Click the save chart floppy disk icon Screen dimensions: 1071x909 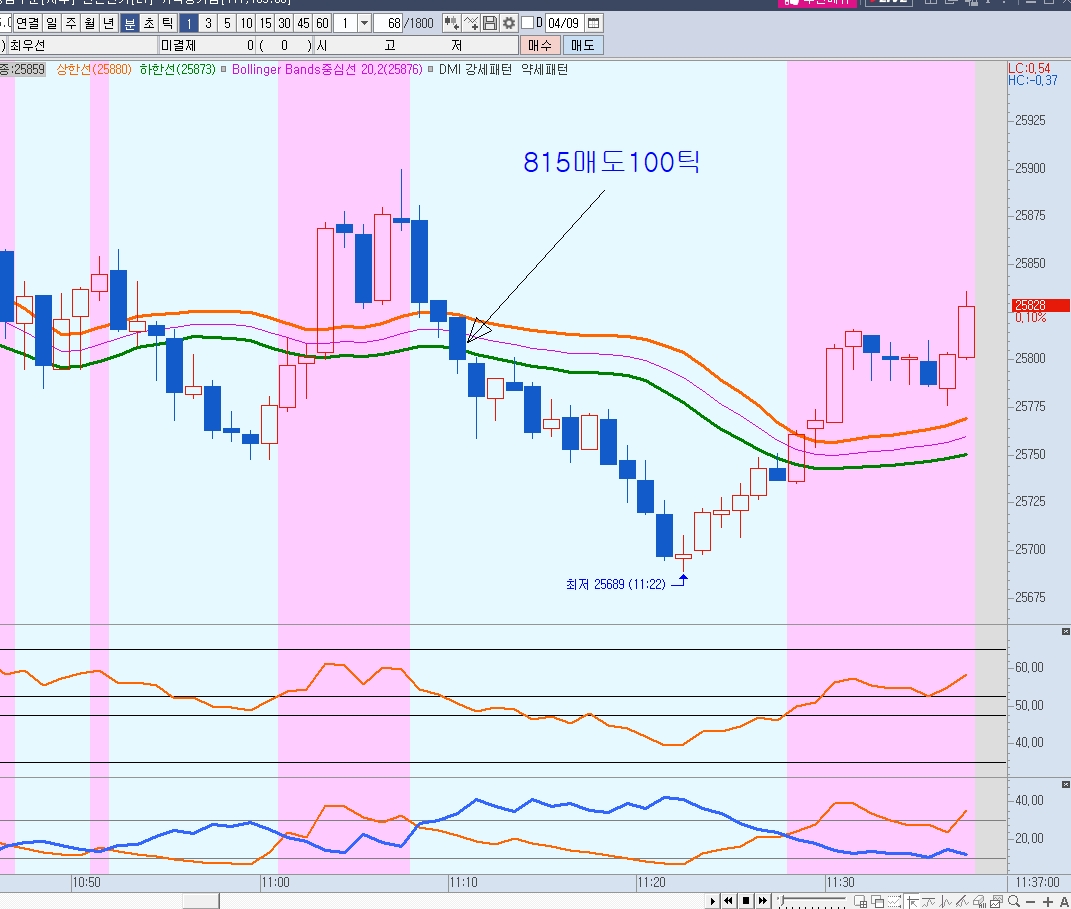(x=490, y=23)
